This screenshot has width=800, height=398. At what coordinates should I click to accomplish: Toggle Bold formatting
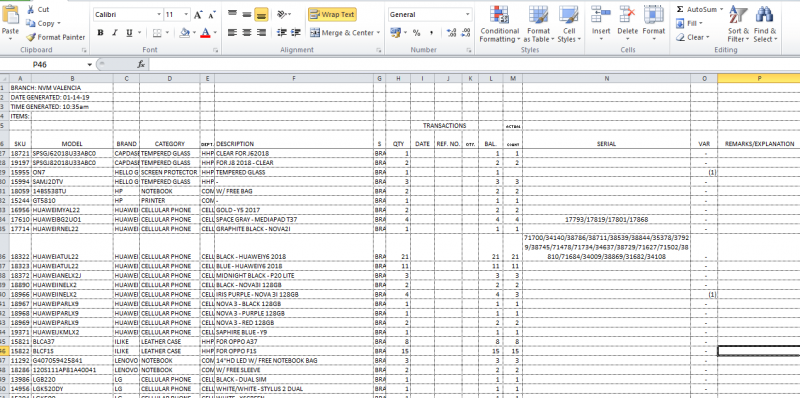101,33
